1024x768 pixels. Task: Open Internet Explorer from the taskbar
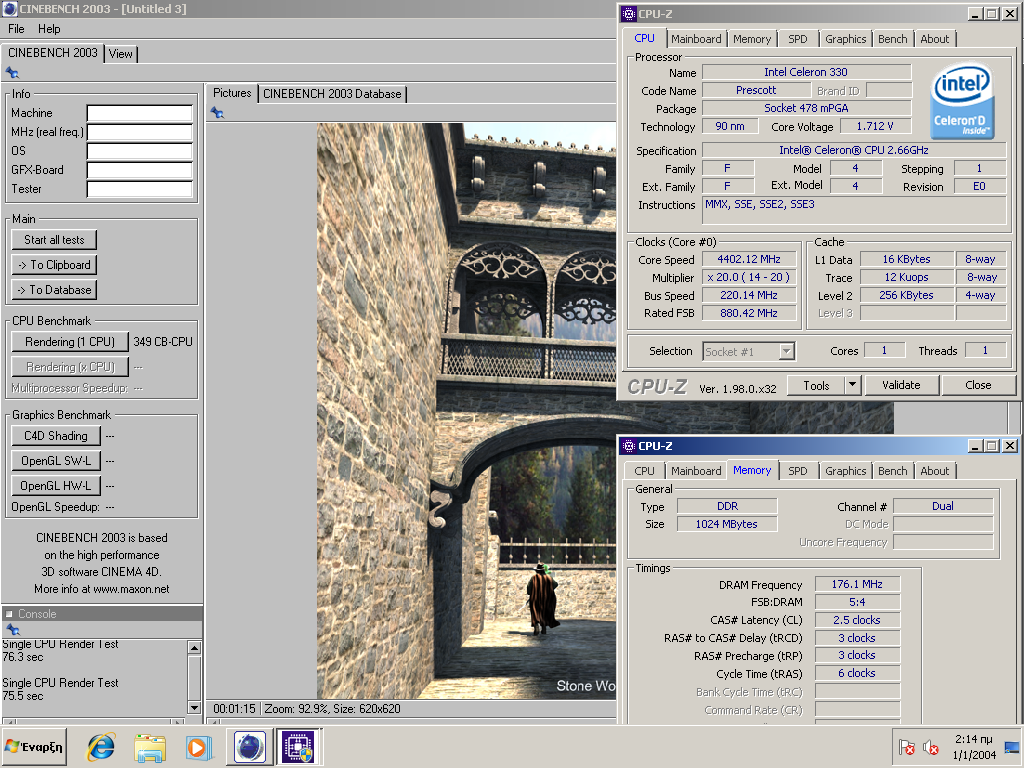(x=101, y=747)
